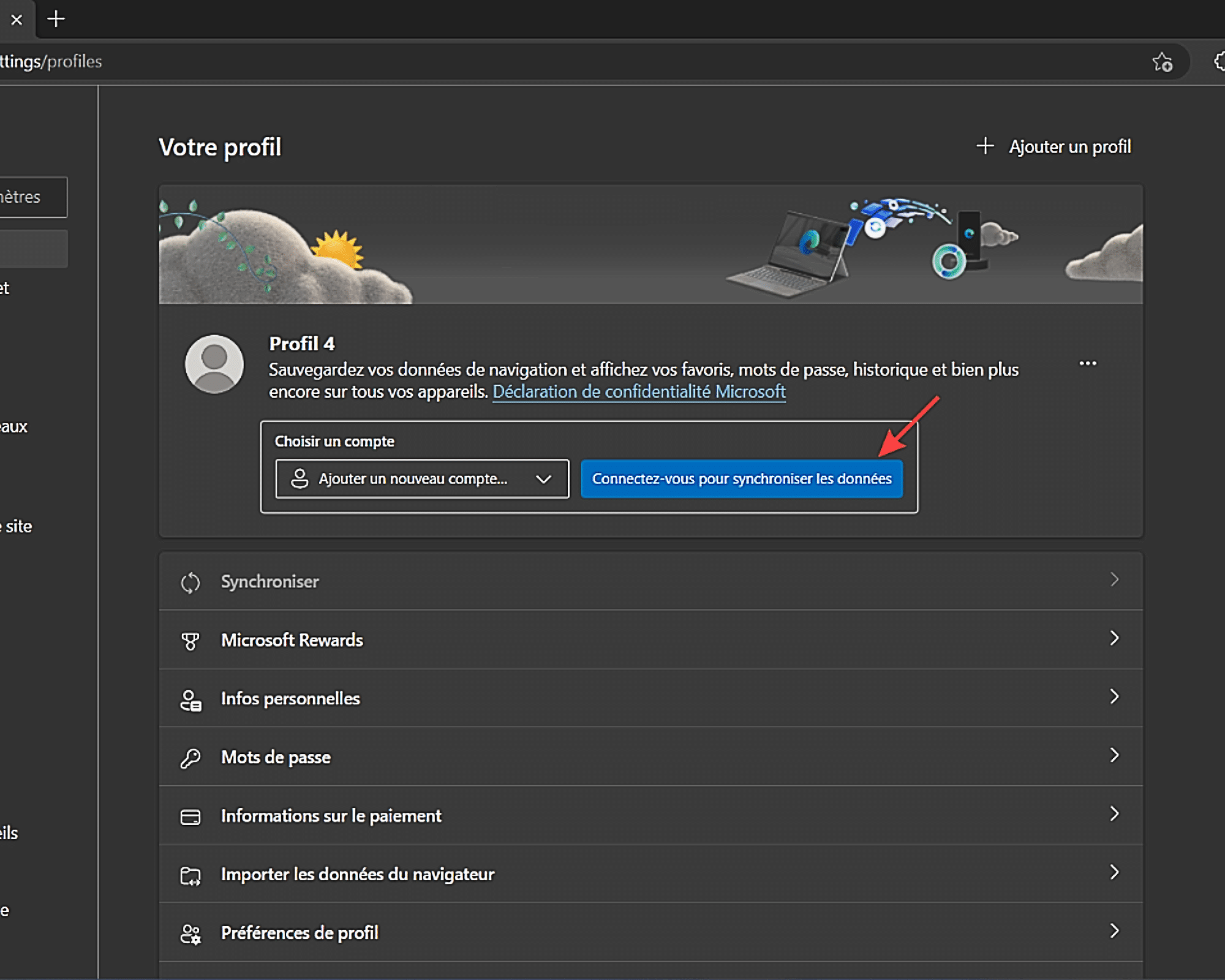Click the Profil 4 name text
The width and height of the screenshot is (1225, 980).
click(x=302, y=344)
